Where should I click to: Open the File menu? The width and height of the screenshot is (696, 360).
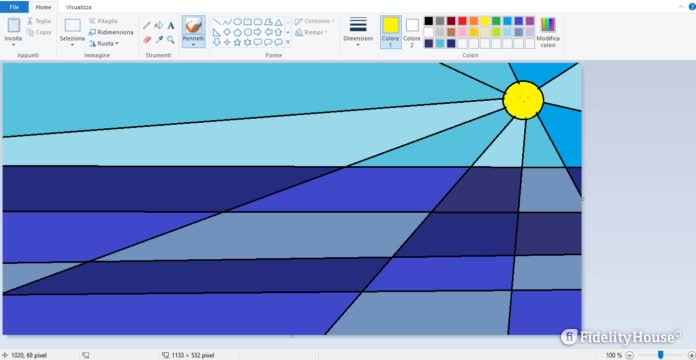pyautogui.click(x=14, y=7)
